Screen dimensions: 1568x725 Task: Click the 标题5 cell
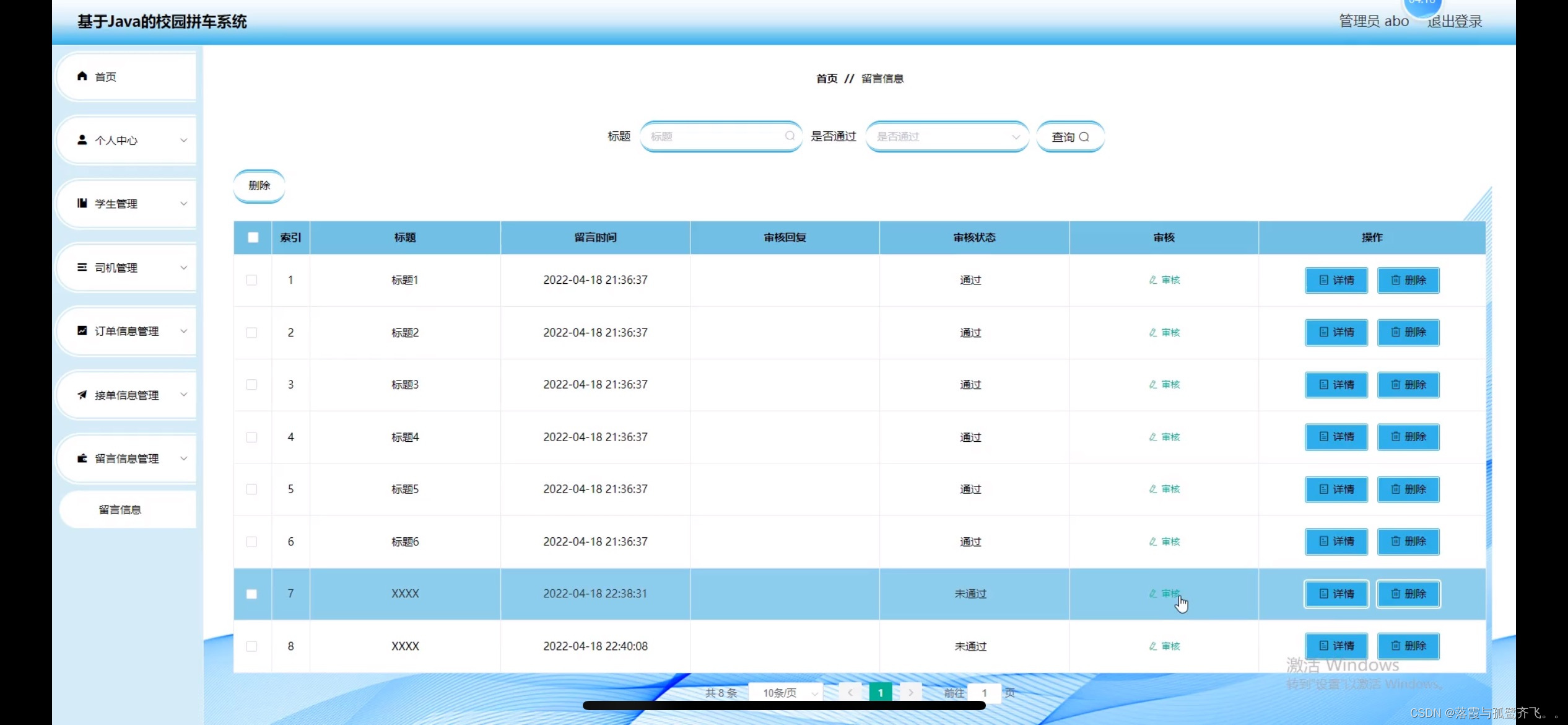click(x=405, y=490)
